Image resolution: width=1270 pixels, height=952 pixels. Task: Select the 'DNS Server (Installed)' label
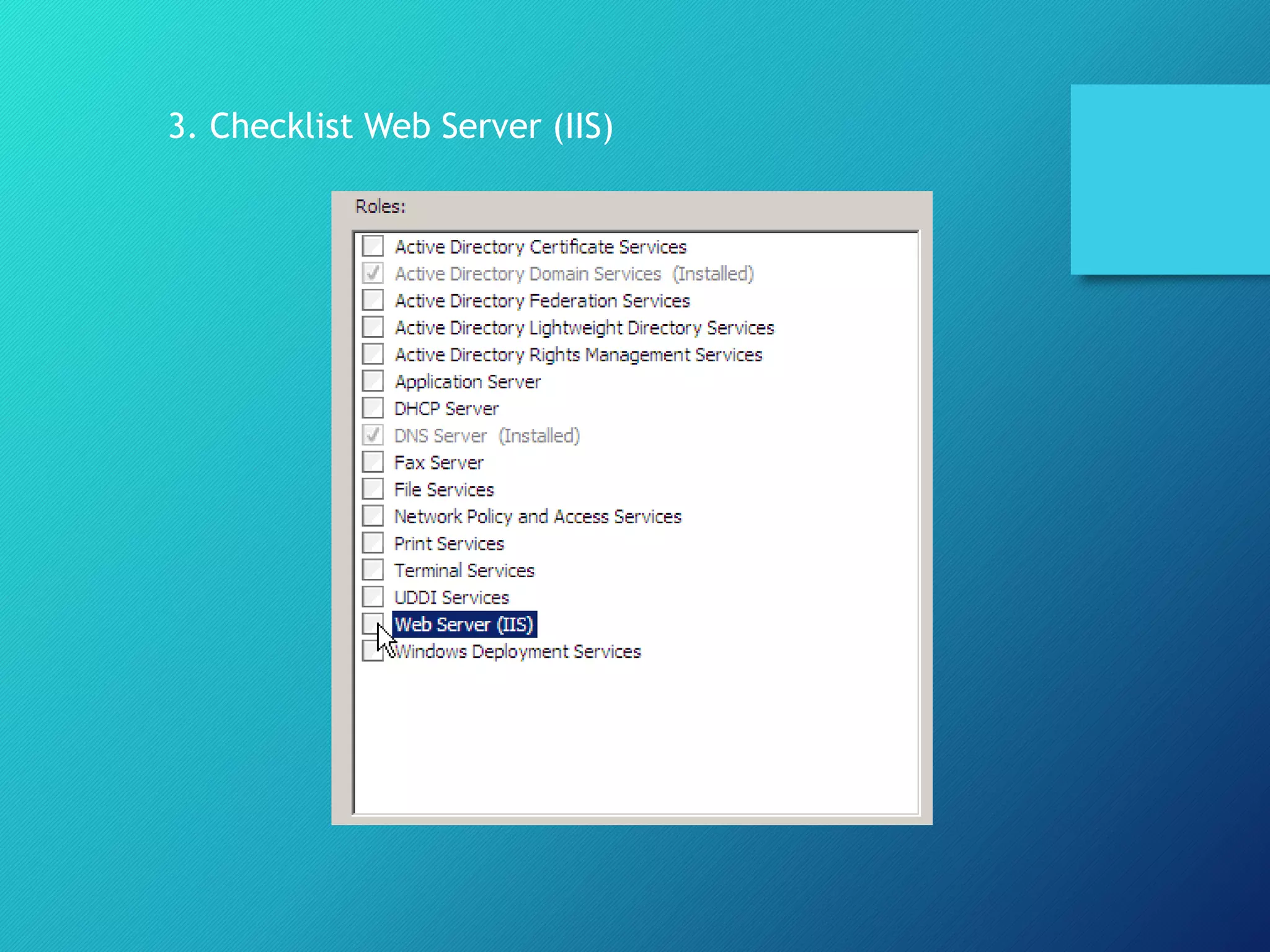[x=487, y=436]
